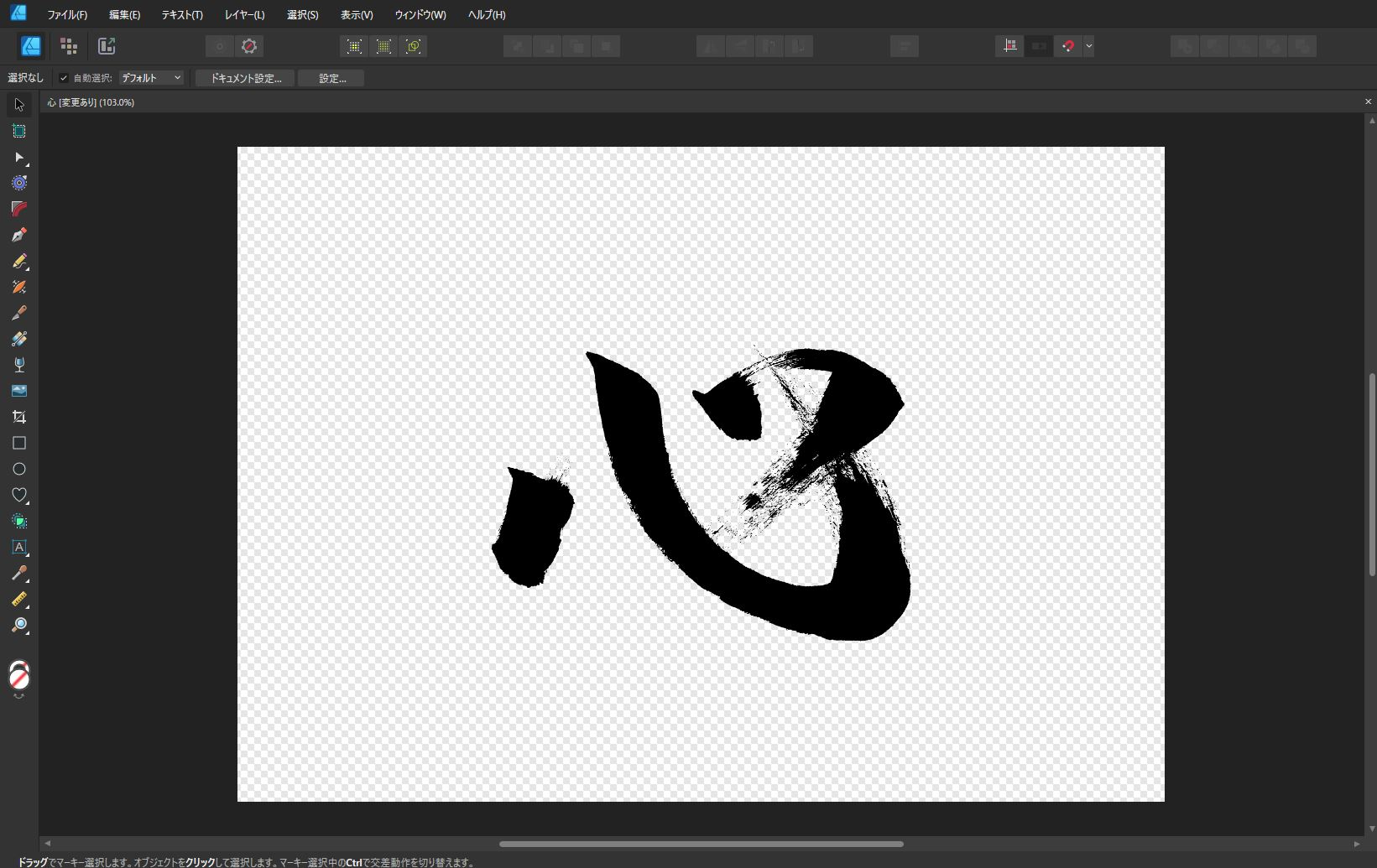Switch to Designer Persona
Screen dimensions: 1377x868
pos(31,46)
